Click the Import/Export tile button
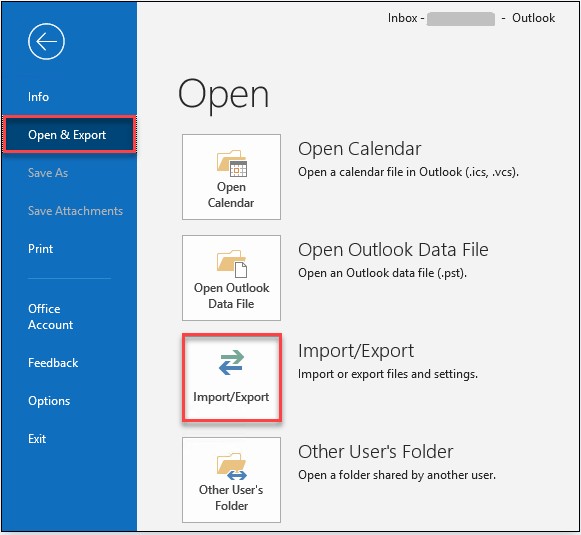Viewport: 581px width, 535px height. coord(232,378)
